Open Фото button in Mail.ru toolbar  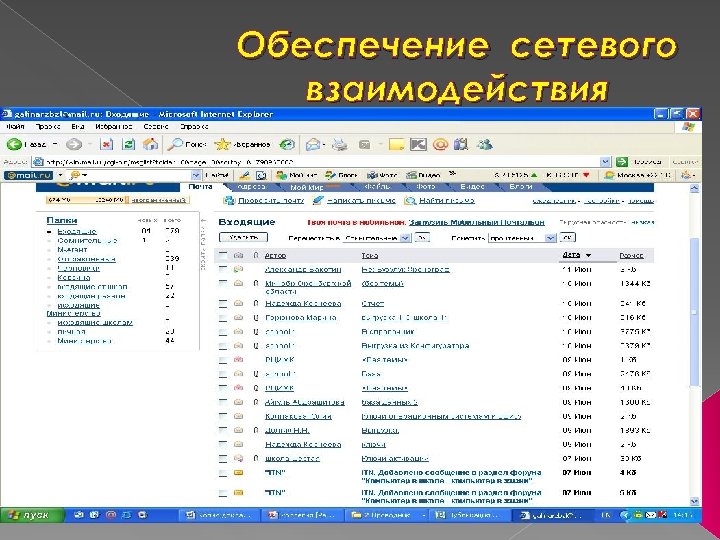(382, 175)
